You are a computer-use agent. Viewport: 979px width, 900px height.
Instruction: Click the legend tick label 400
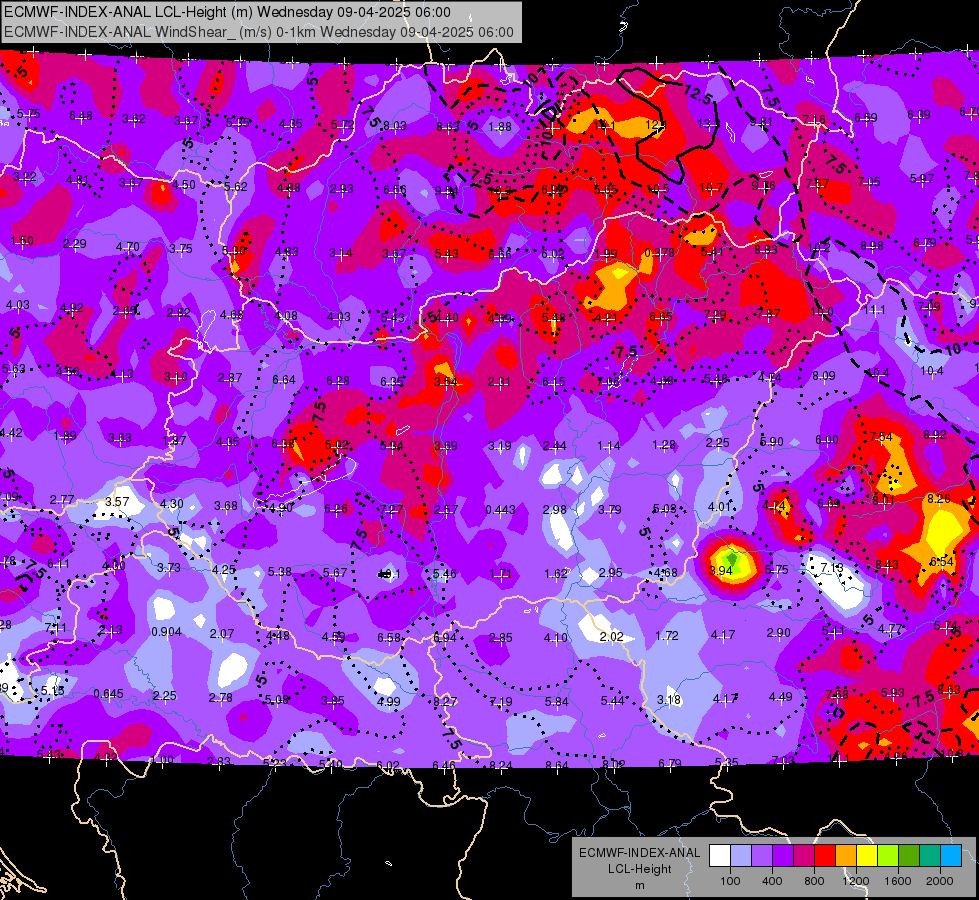click(x=772, y=881)
